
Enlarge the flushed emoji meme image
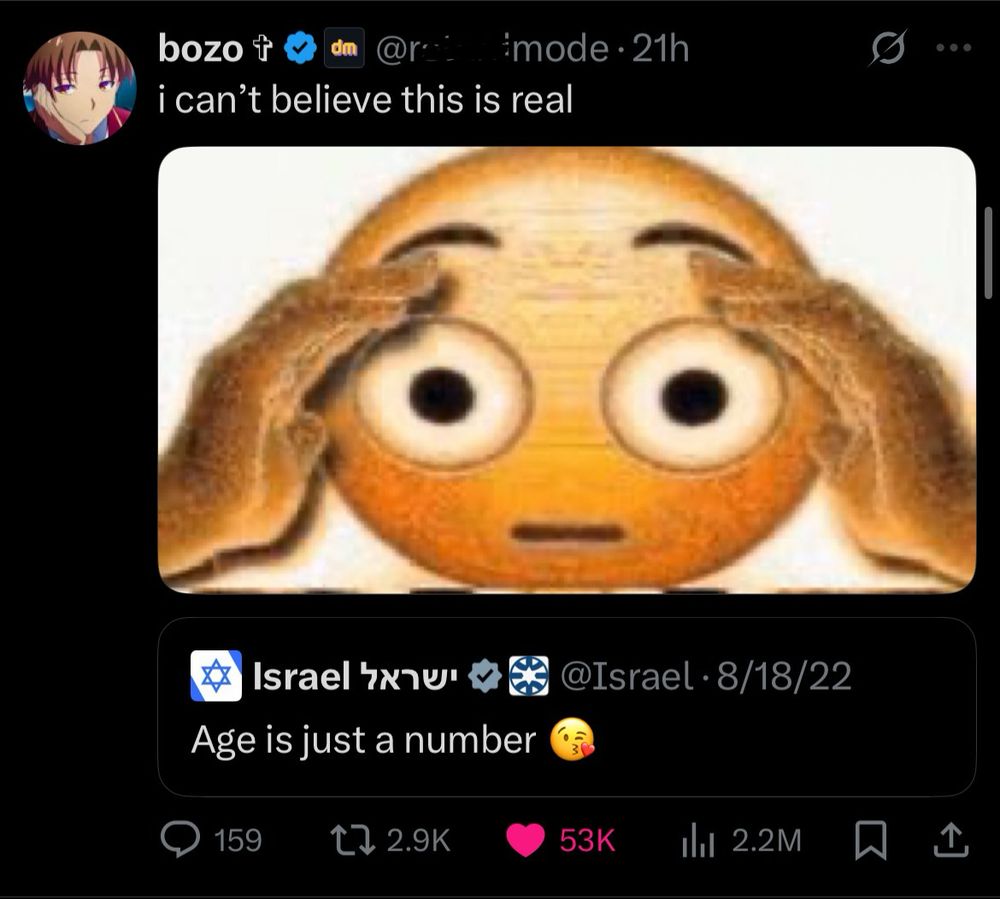[x=566, y=370]
